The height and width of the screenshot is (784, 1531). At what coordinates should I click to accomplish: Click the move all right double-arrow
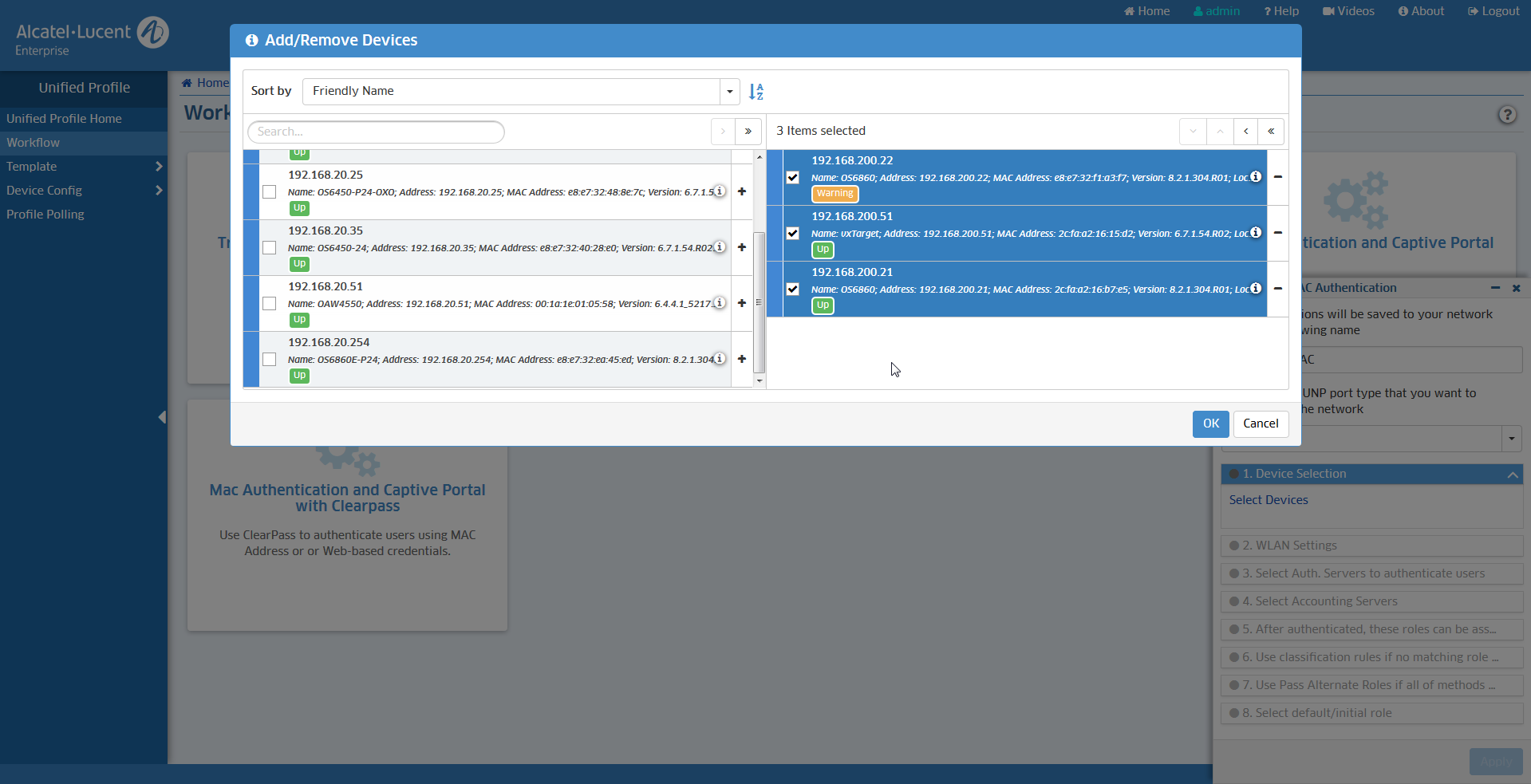[748, 132]
